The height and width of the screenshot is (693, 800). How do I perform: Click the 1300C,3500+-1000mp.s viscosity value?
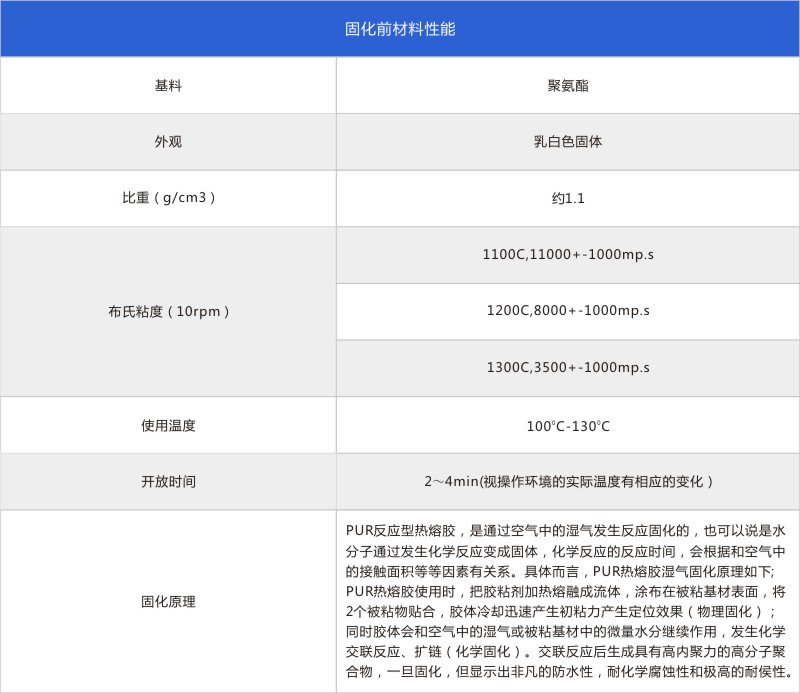click(568, 367)
